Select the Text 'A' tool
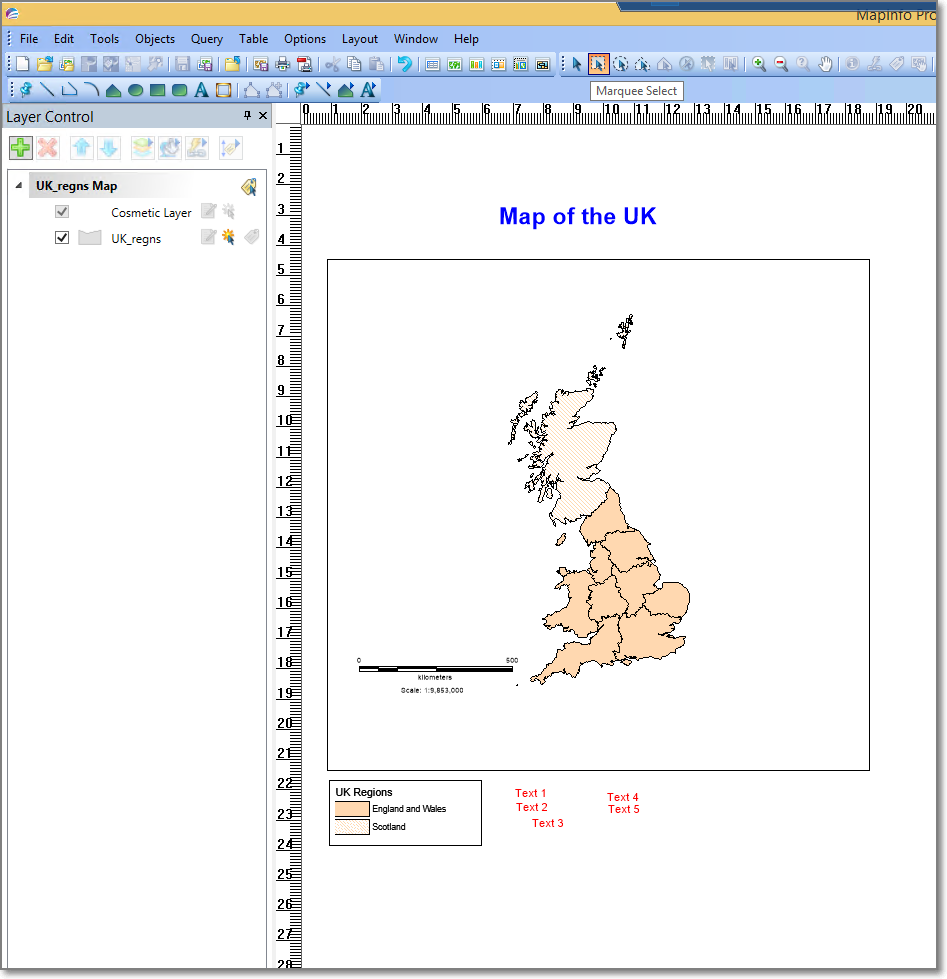Screen dimensions: 947x979 (201, 90)
